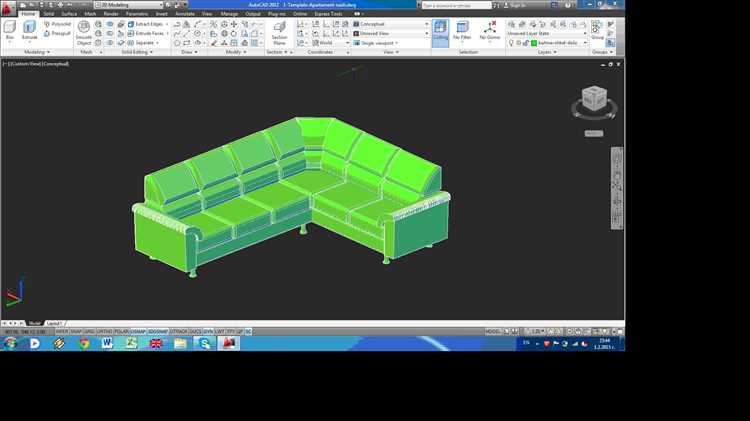Open the Annotate ribbon tab
750x421 pixels.
pos(185,14)
